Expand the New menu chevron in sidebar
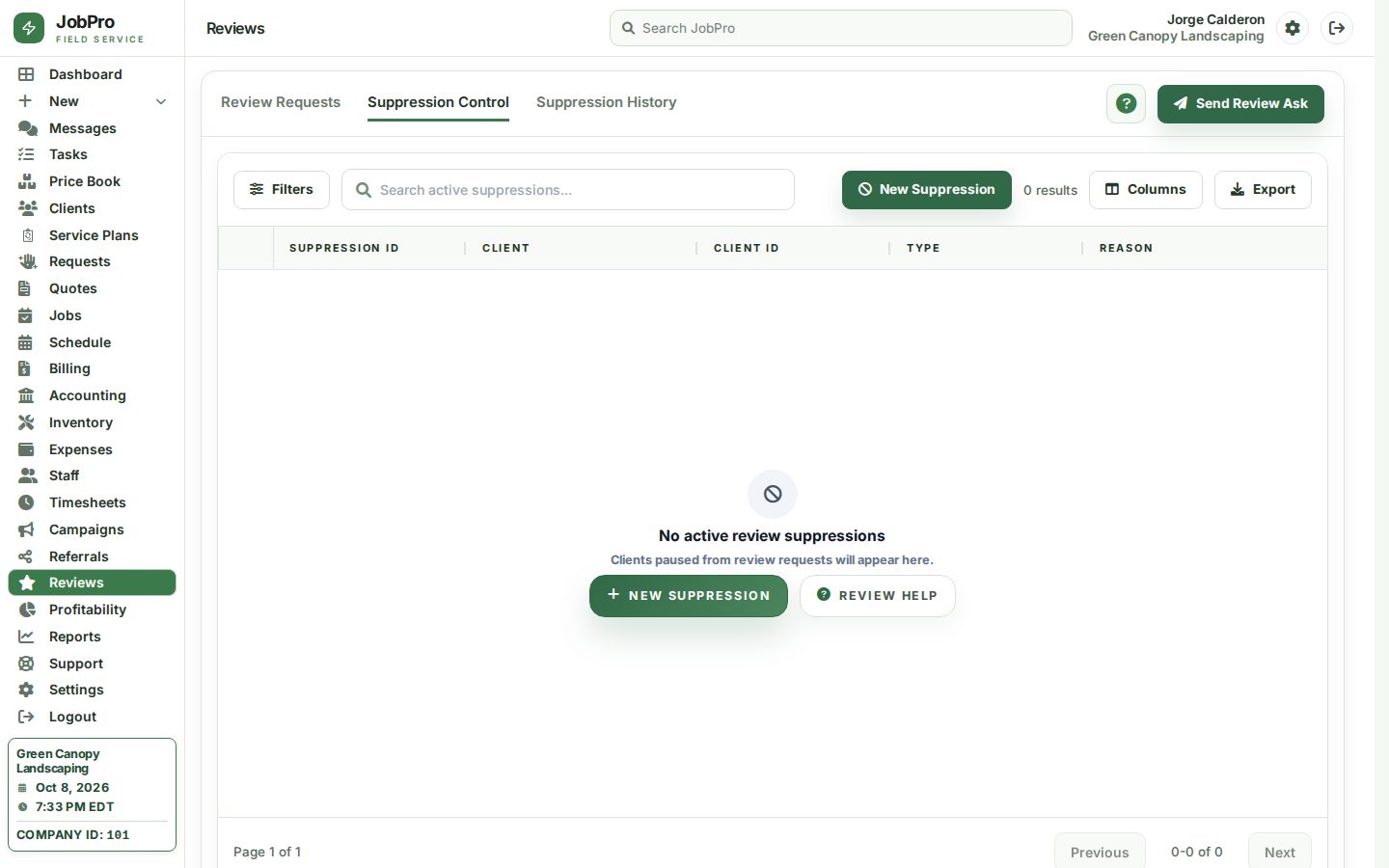The height and width of the screenshot is (868, 1389). pyautogui.click(x=161, y=101)
